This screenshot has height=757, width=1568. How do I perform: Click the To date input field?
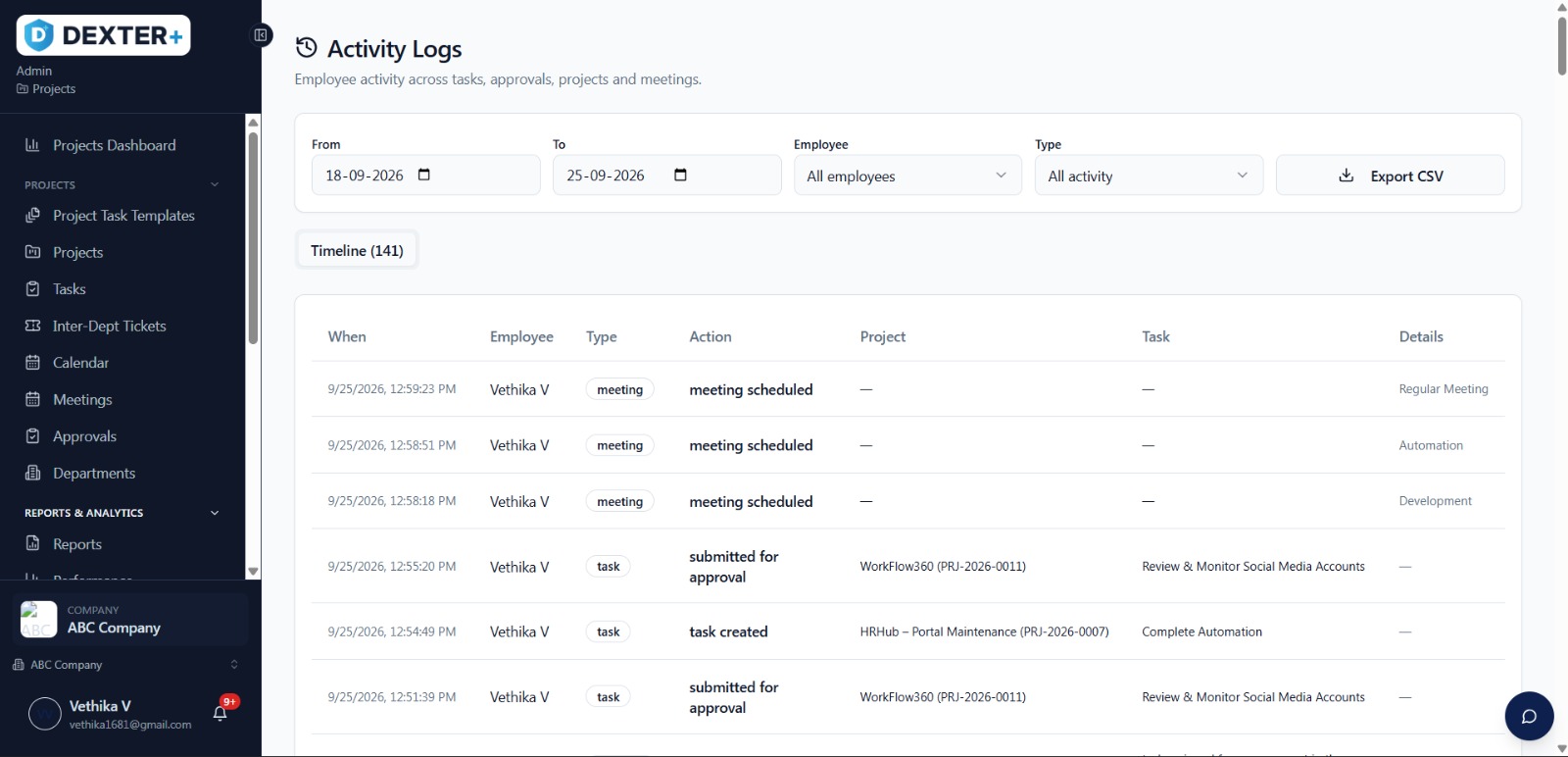[666, 176]
